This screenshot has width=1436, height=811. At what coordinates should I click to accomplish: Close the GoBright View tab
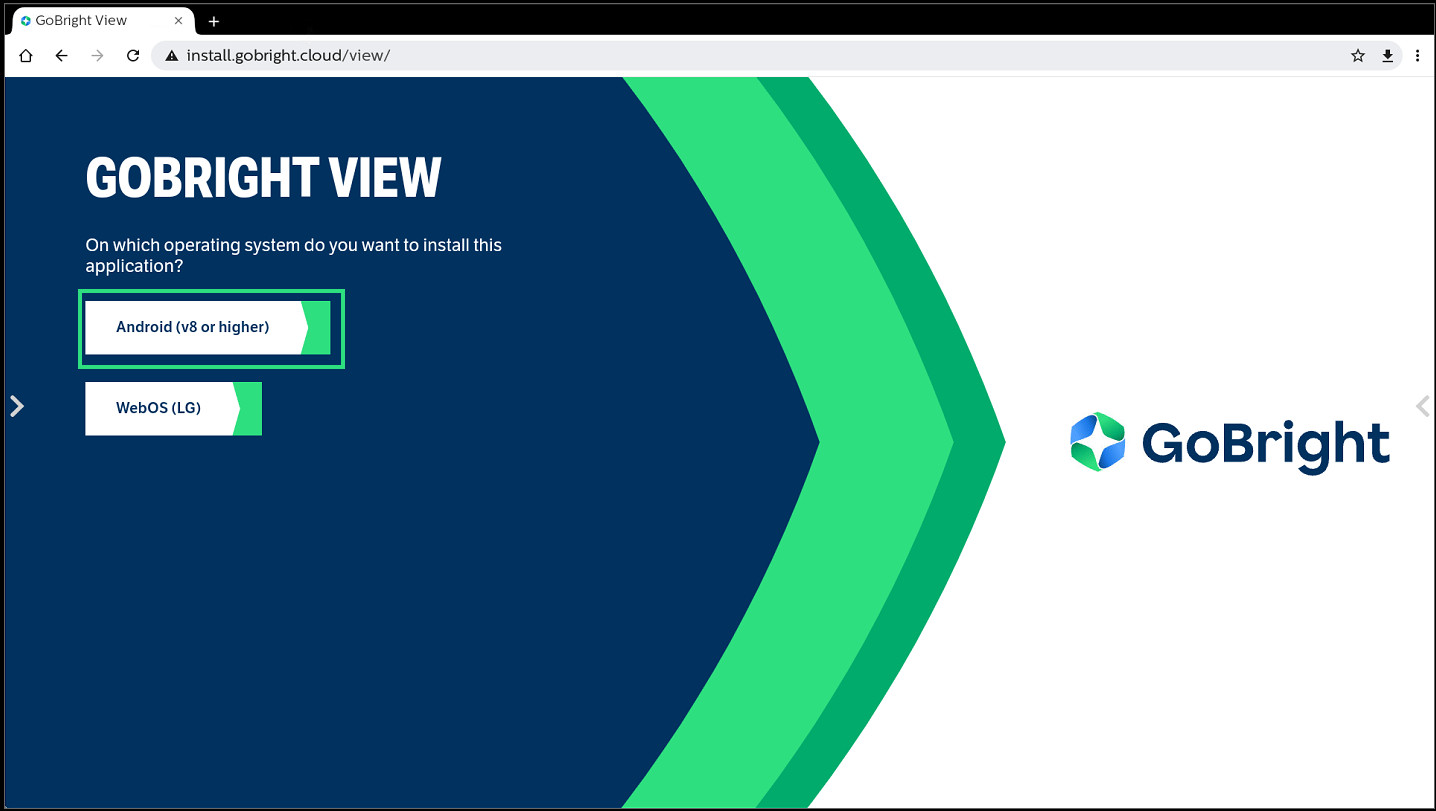tap(179, 21)
